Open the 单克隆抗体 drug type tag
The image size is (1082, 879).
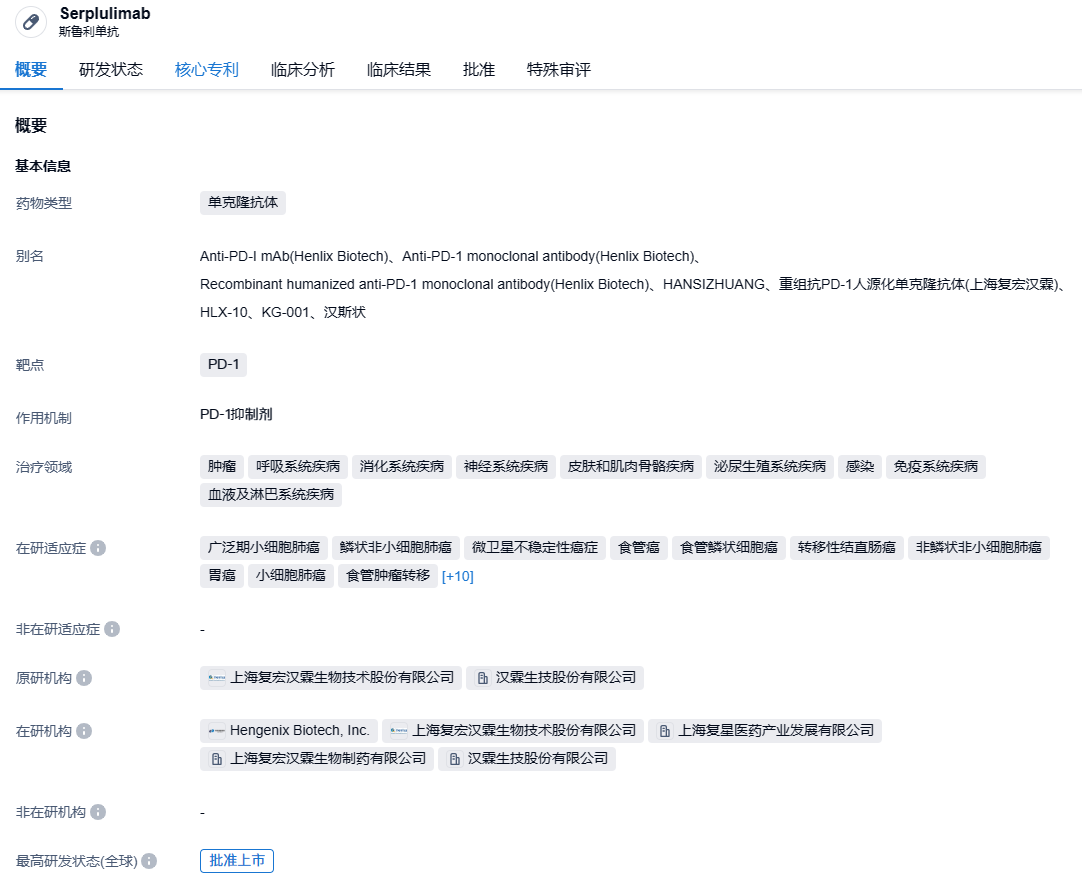[x=243, y=203]
